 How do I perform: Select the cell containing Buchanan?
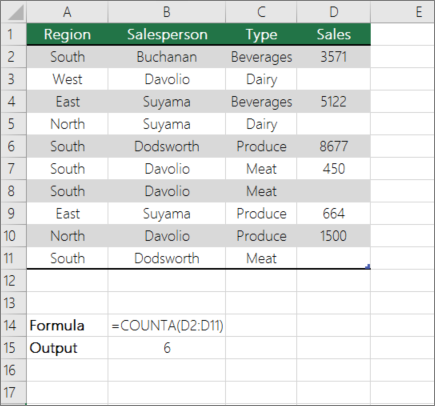pos(167,57)
